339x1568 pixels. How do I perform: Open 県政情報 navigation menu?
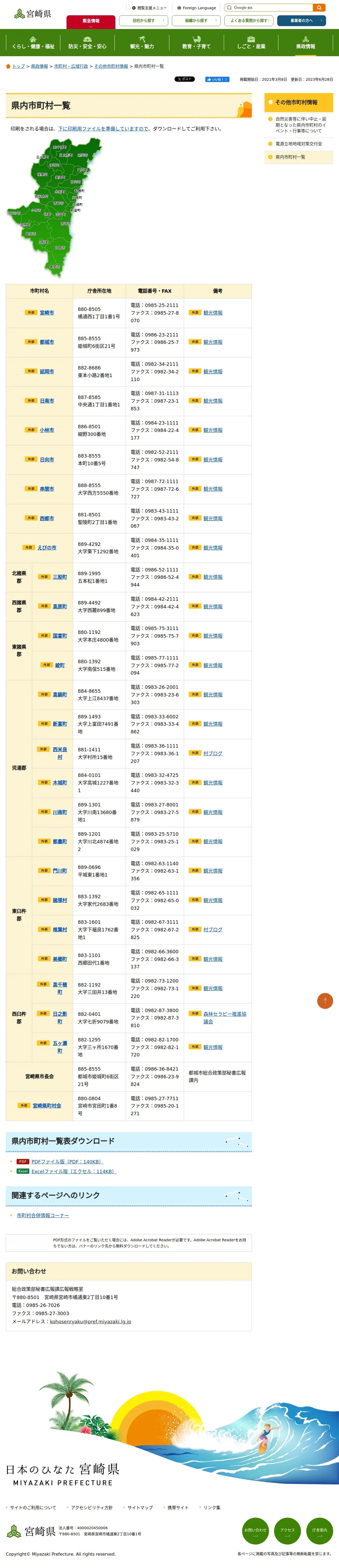click(305, 43)
